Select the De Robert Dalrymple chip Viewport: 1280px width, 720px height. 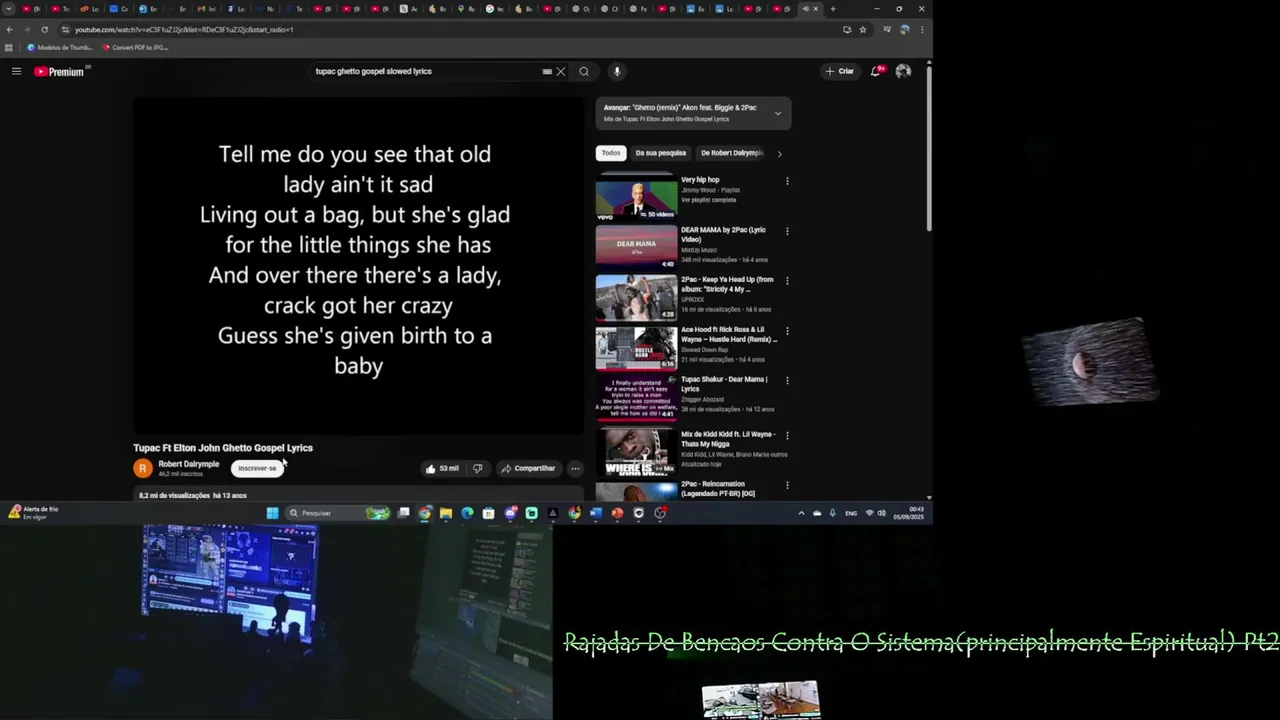[x=732, y=153]
